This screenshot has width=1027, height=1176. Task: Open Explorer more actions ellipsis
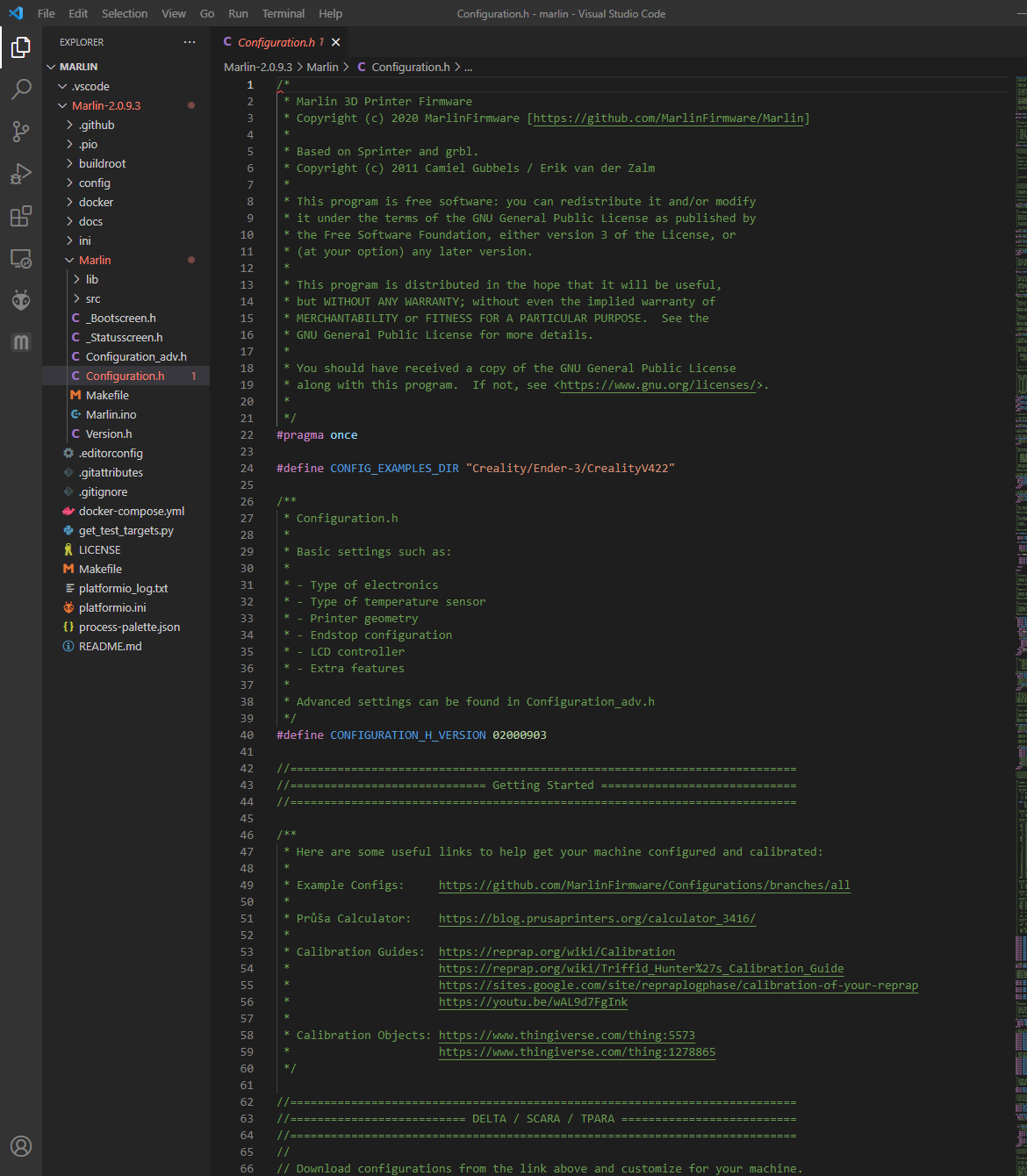[190, 42]
